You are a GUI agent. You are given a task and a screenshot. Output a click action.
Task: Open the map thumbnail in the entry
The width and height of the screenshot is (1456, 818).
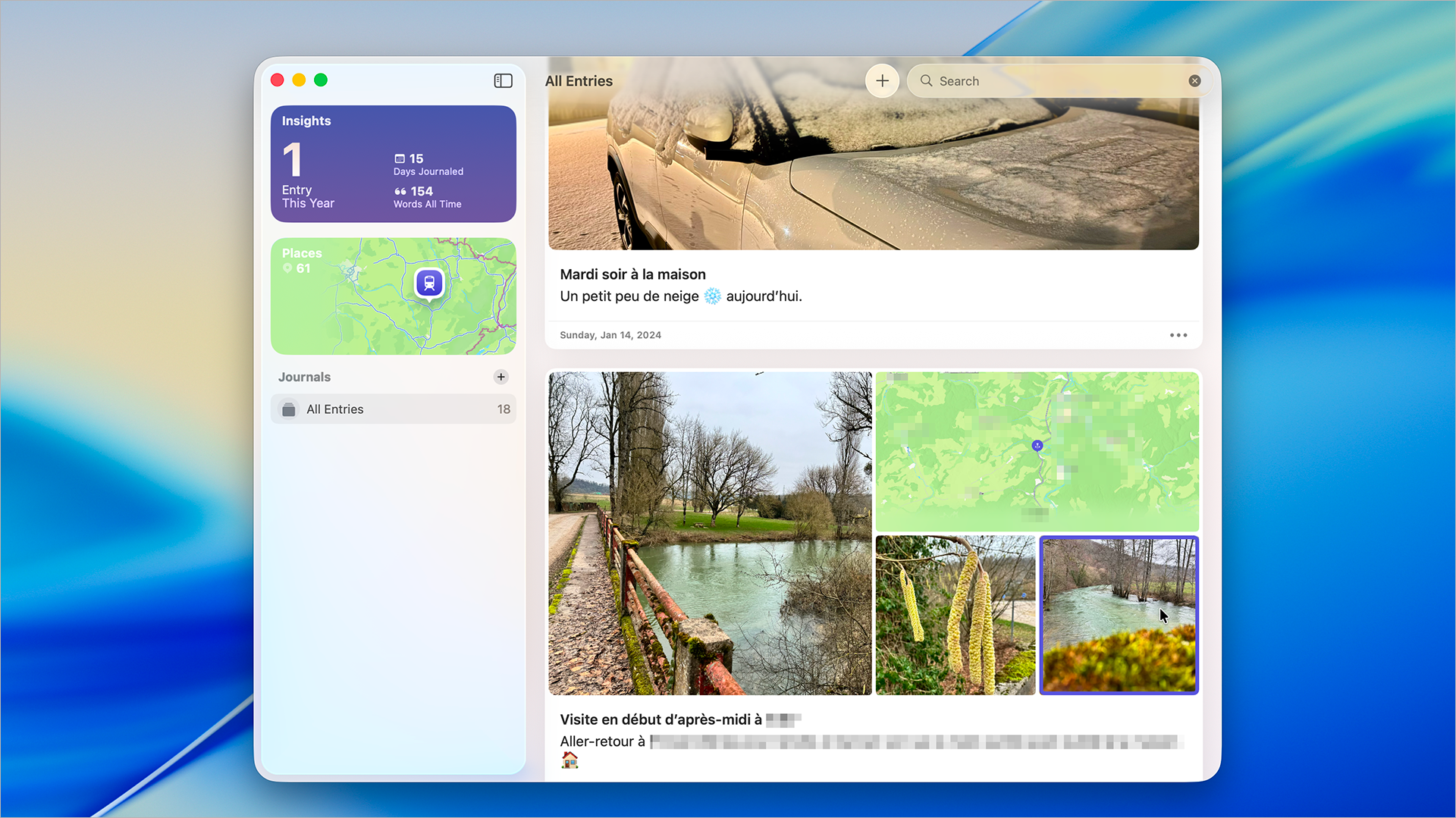point(1037,452)
